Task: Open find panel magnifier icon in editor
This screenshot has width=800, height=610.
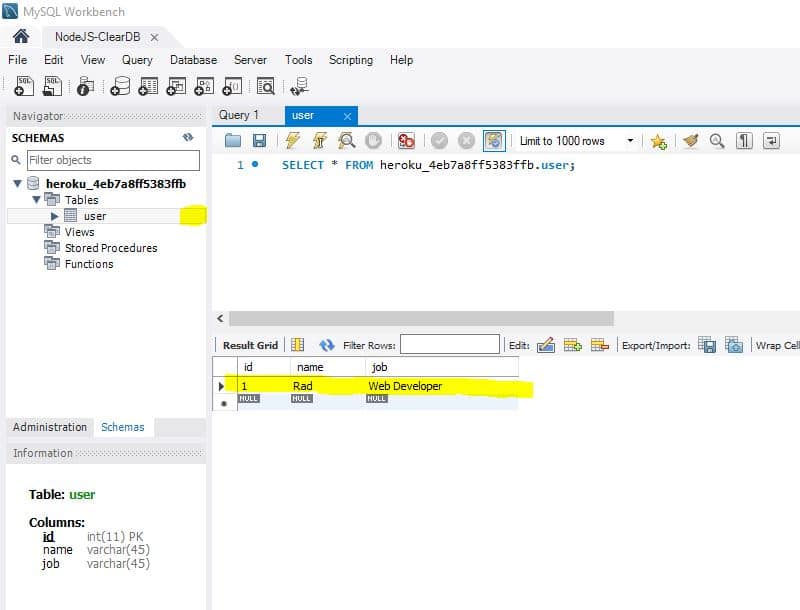Action: click(x=717, y=141)
